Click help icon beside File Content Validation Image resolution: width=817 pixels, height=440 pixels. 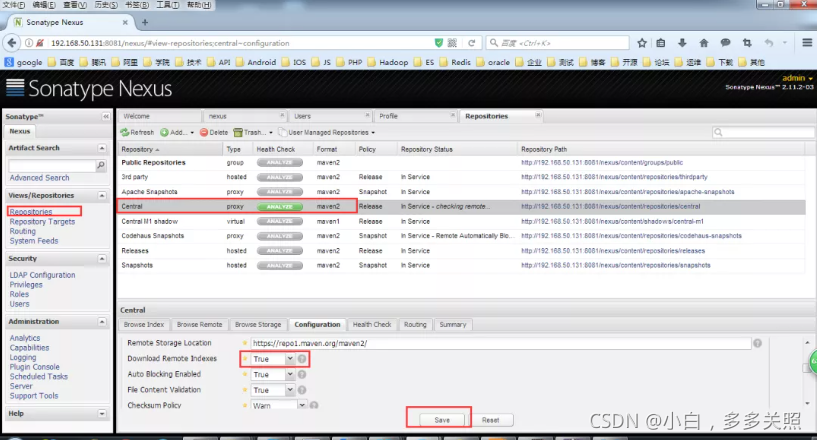tap(302, 390)
